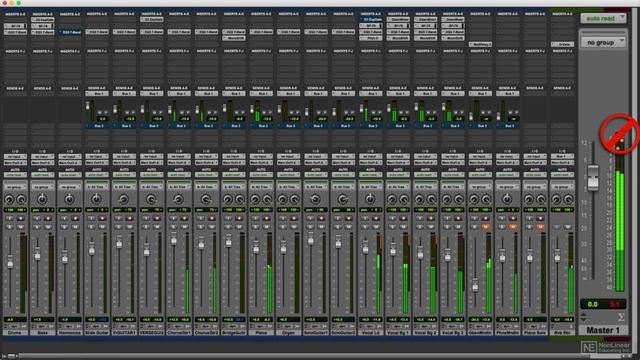Select the Drums track name
The image size is (640, 360).
16,333
